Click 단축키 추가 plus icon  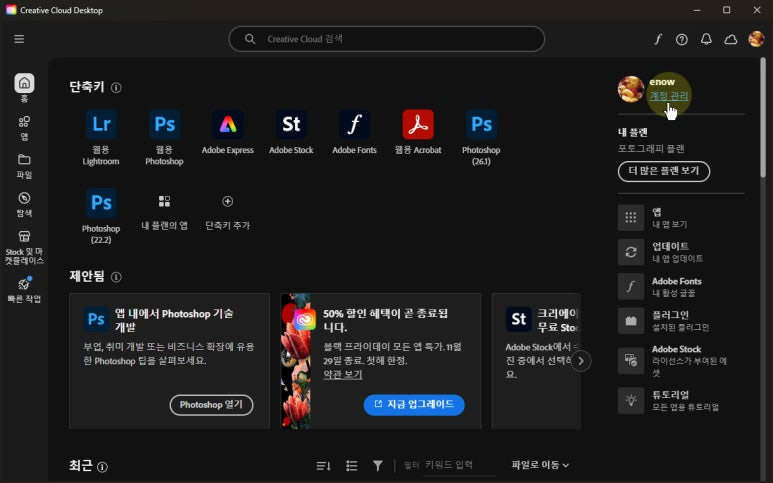[227, 202]
